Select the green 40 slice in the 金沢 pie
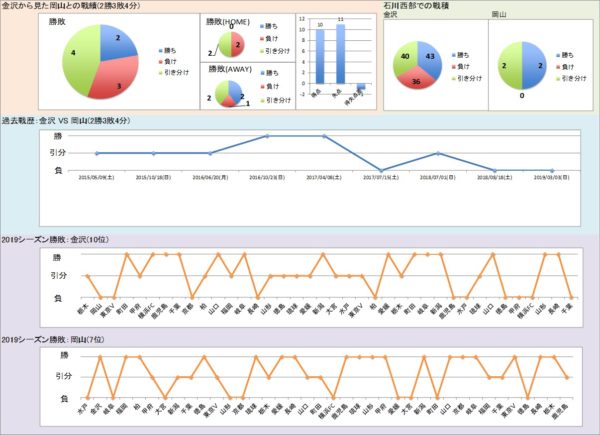The image size is (600, 435). click(x=402, y=57)
